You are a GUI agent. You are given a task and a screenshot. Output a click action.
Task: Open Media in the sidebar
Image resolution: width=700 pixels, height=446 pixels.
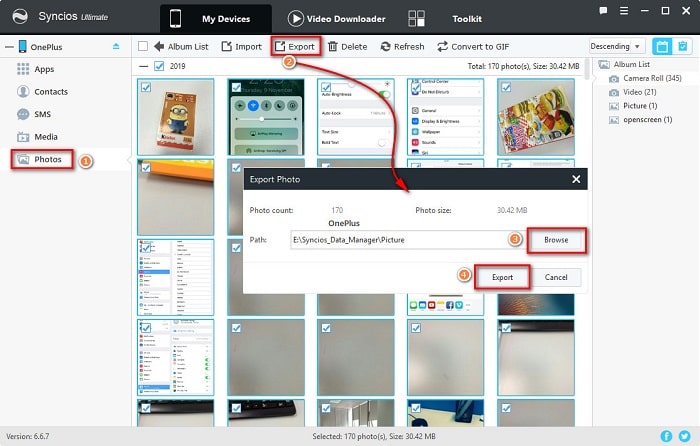click(46, 137)
